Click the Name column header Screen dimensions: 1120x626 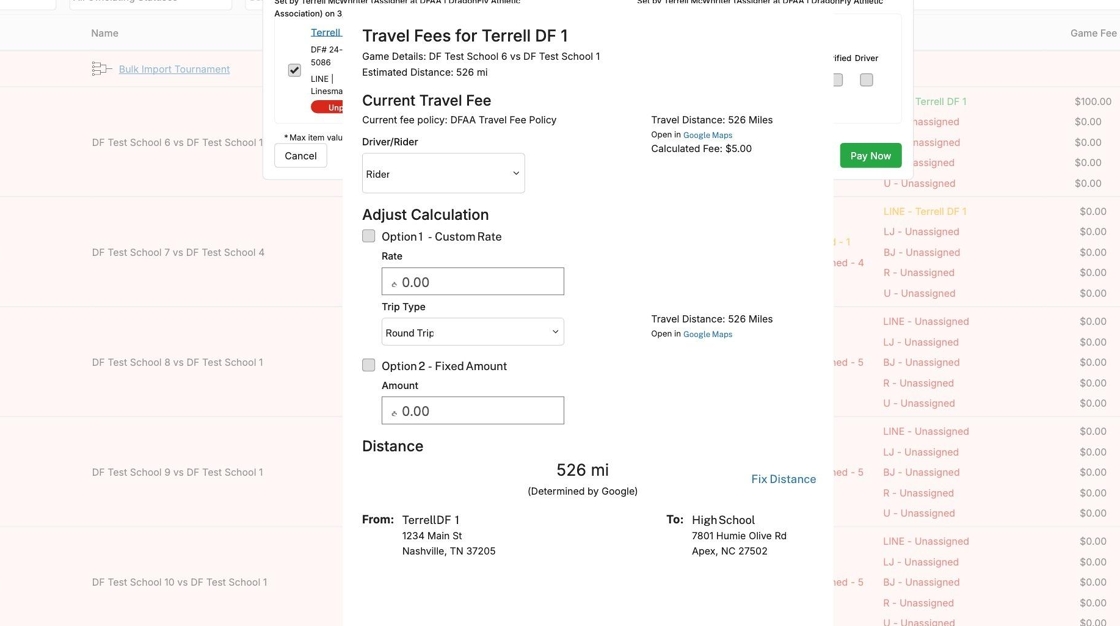tap(104, 33)
